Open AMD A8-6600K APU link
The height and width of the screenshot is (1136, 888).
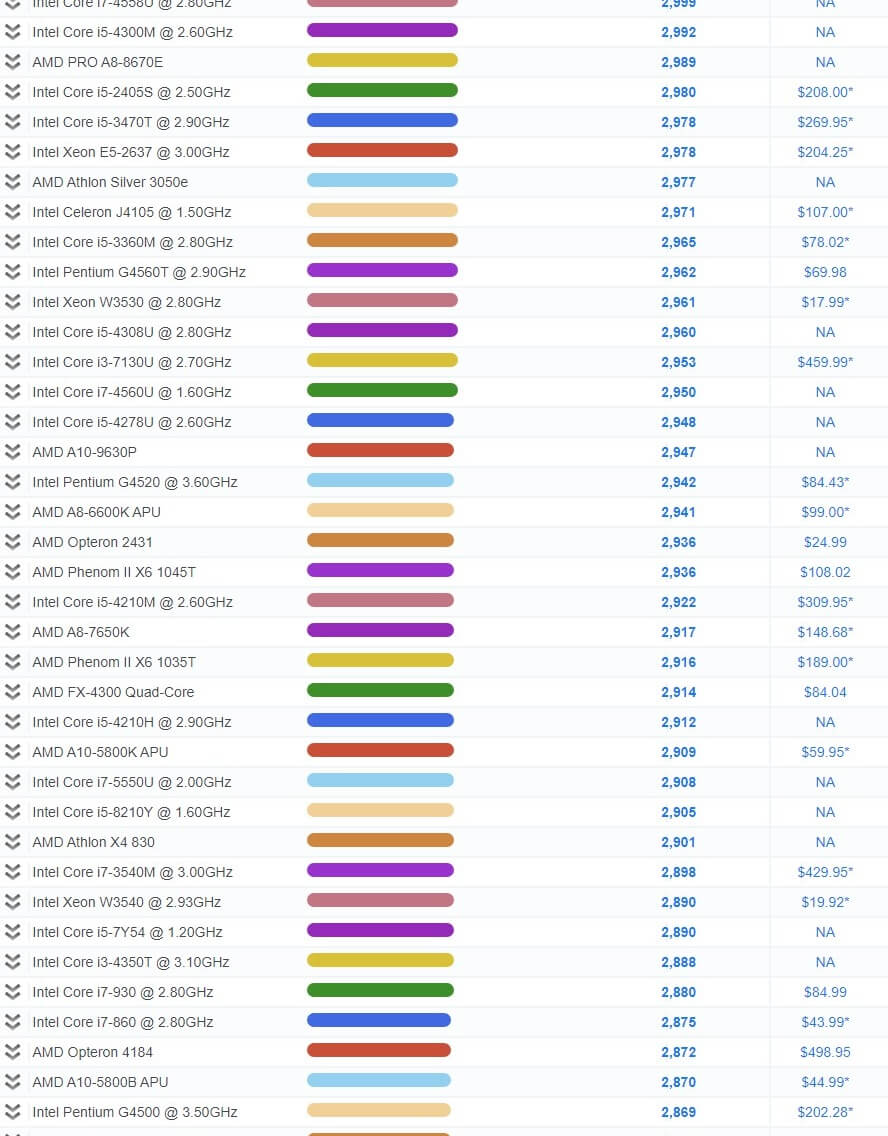pos(96,512)
